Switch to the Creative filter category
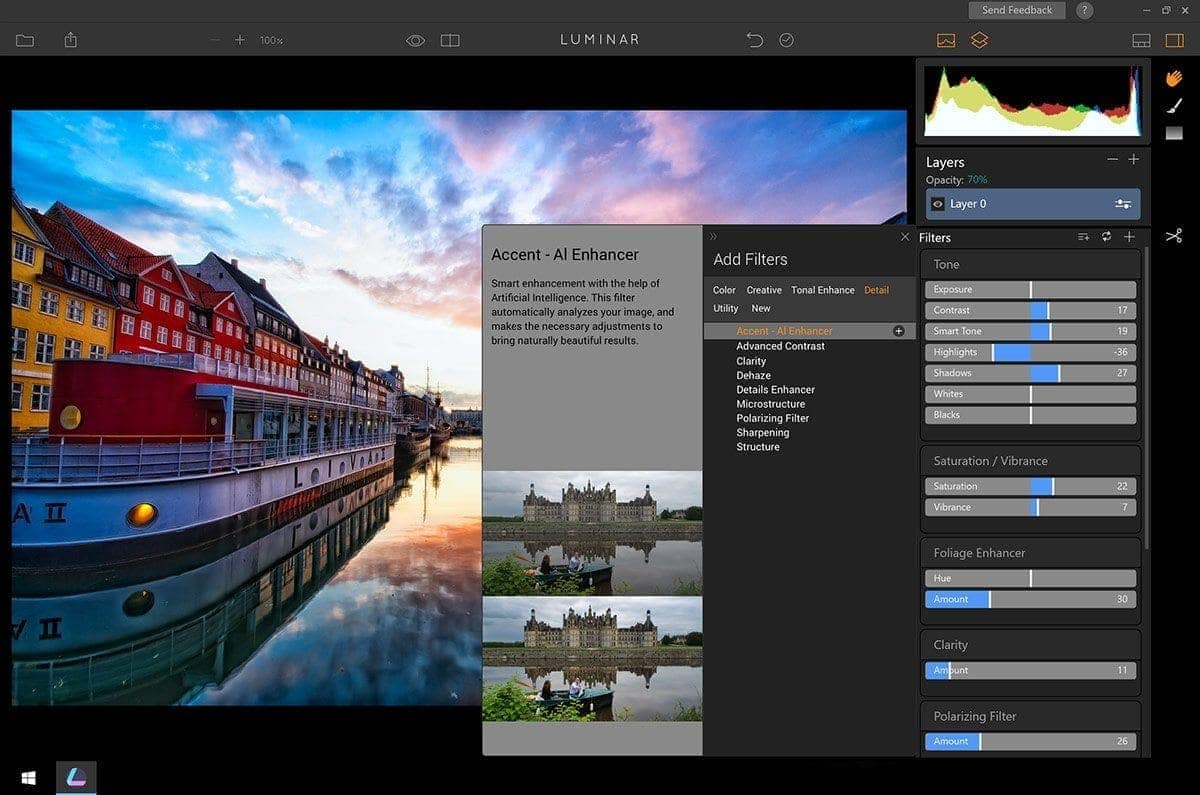1200x795 pixels. coord(764,290)
